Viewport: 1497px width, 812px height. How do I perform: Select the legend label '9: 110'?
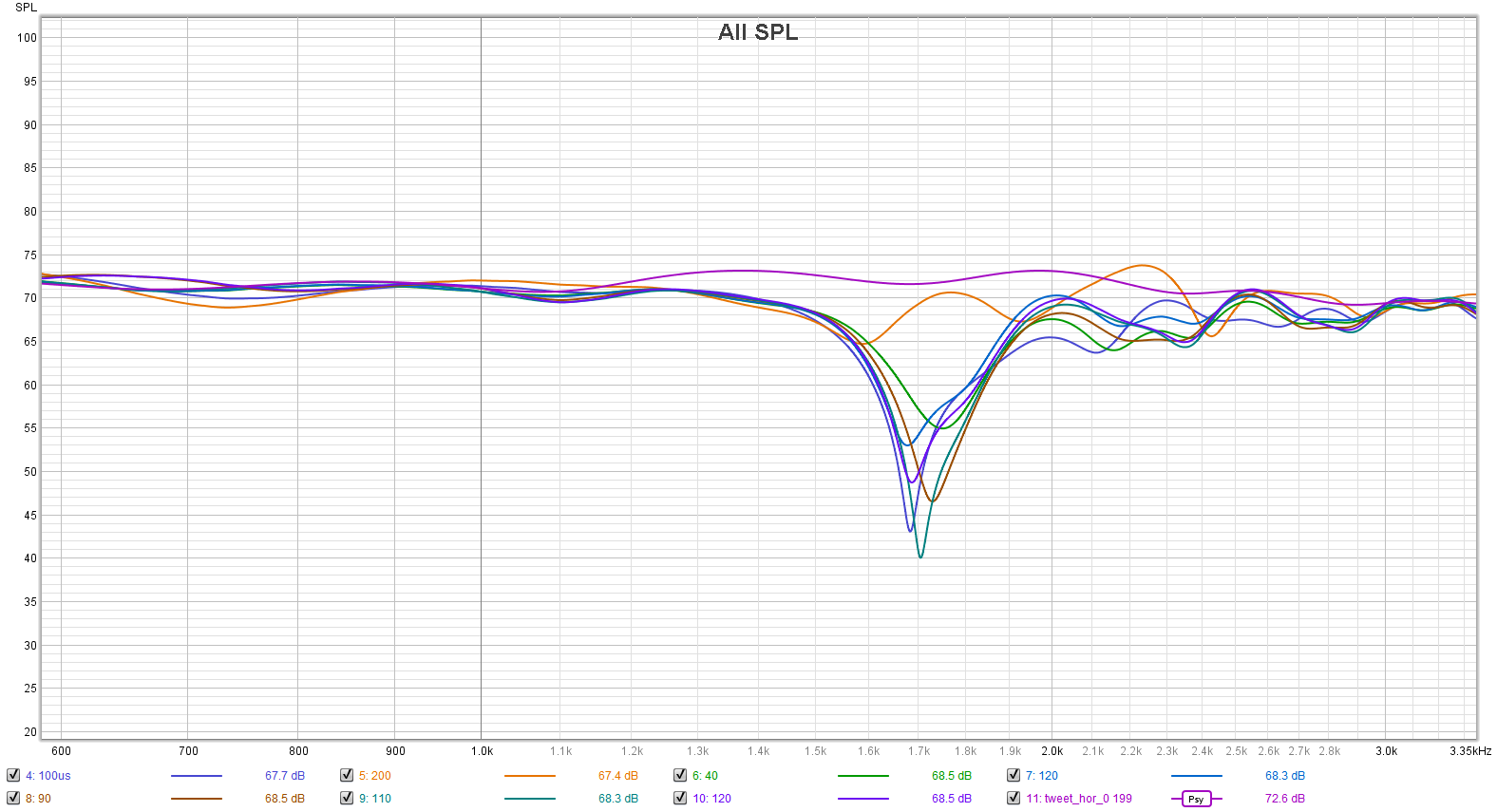[x=375, y=799]
